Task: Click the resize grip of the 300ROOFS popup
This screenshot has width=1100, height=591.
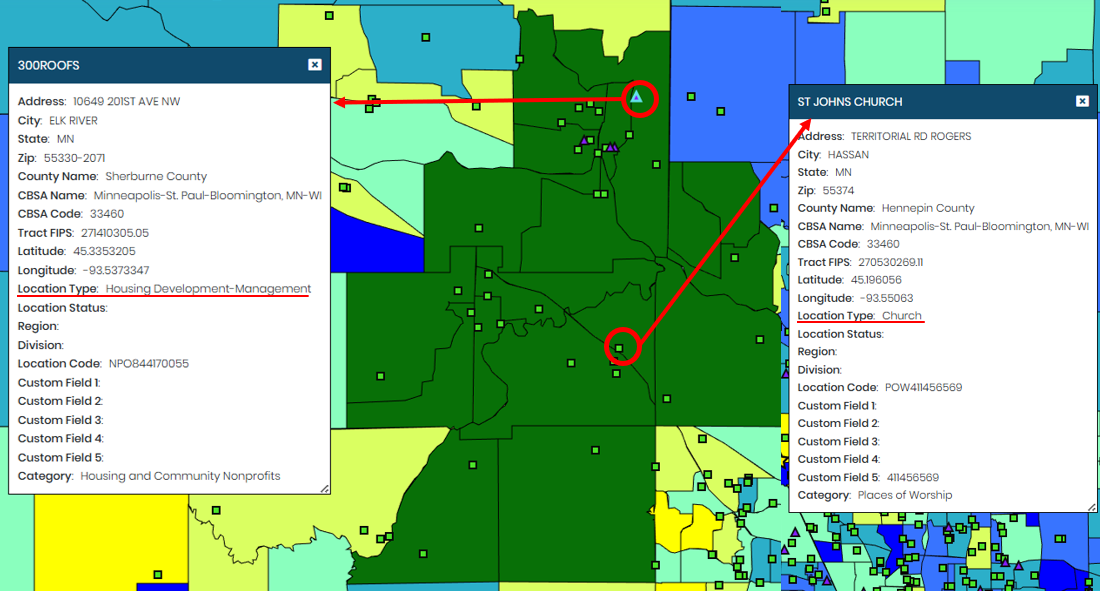Action: tap(325, 489)
